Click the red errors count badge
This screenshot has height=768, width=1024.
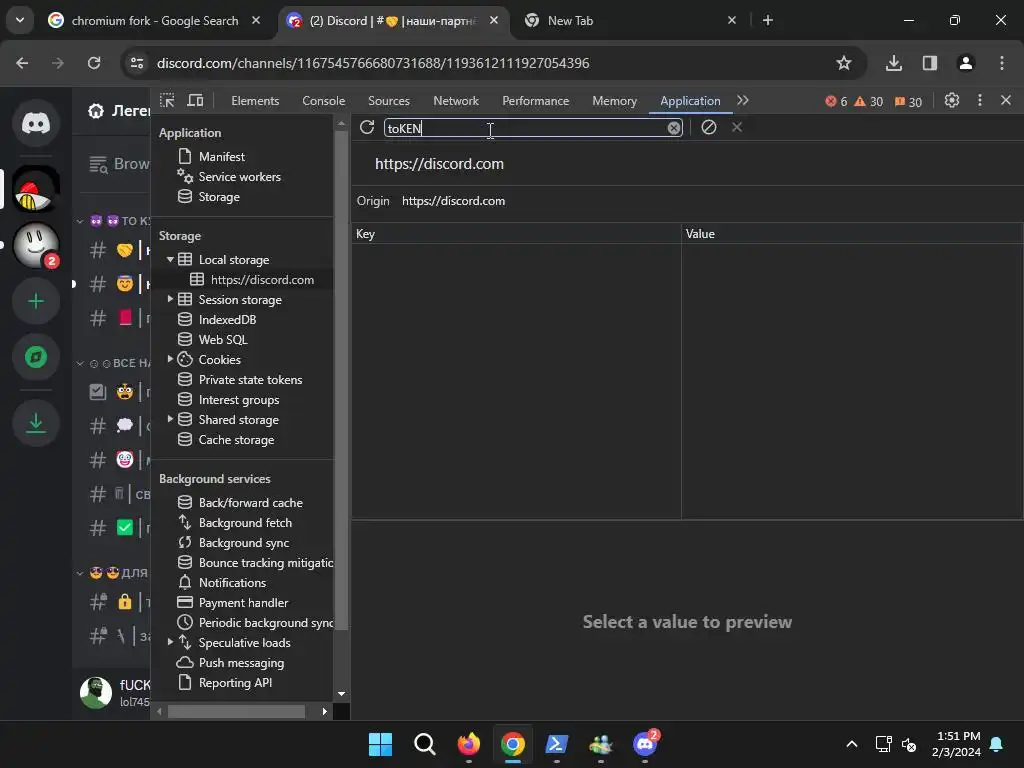tap(835, 101)
